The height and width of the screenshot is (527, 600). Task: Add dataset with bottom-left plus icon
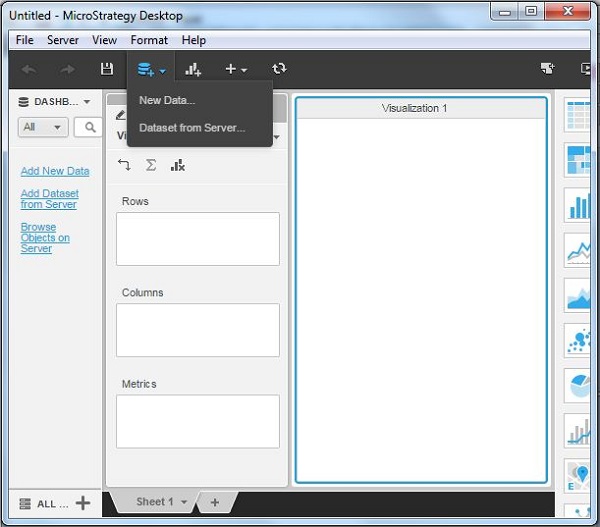(83, 503)
